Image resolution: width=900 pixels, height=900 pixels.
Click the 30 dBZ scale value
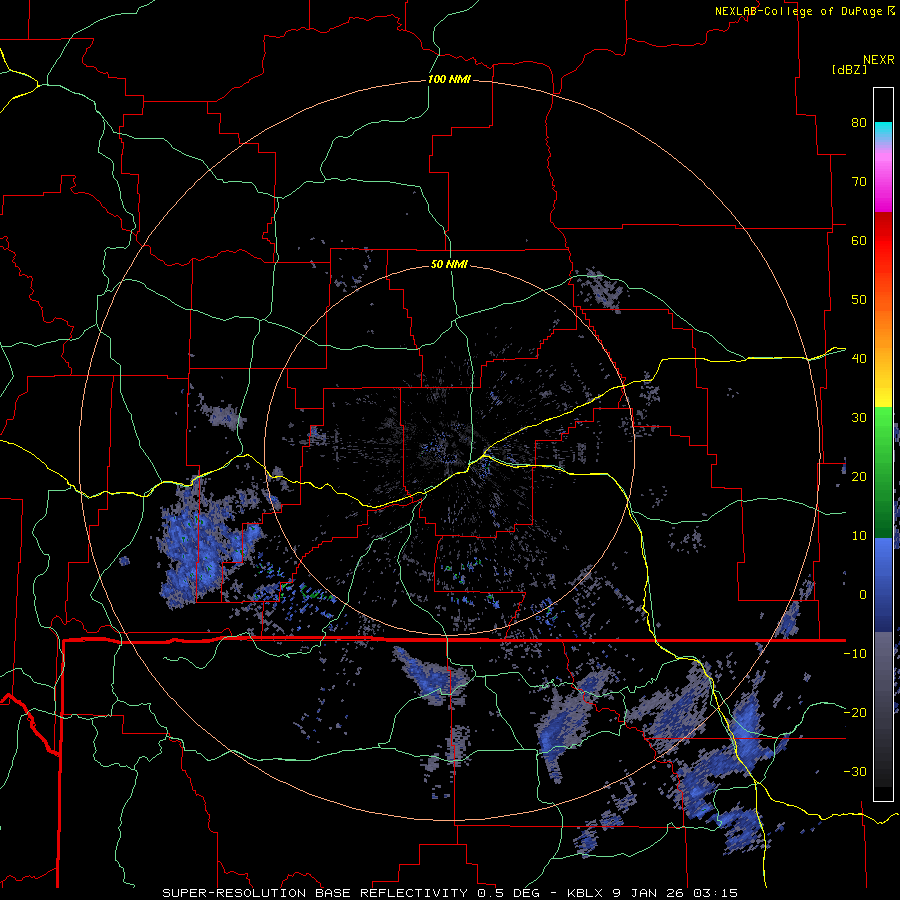[859, 417]
